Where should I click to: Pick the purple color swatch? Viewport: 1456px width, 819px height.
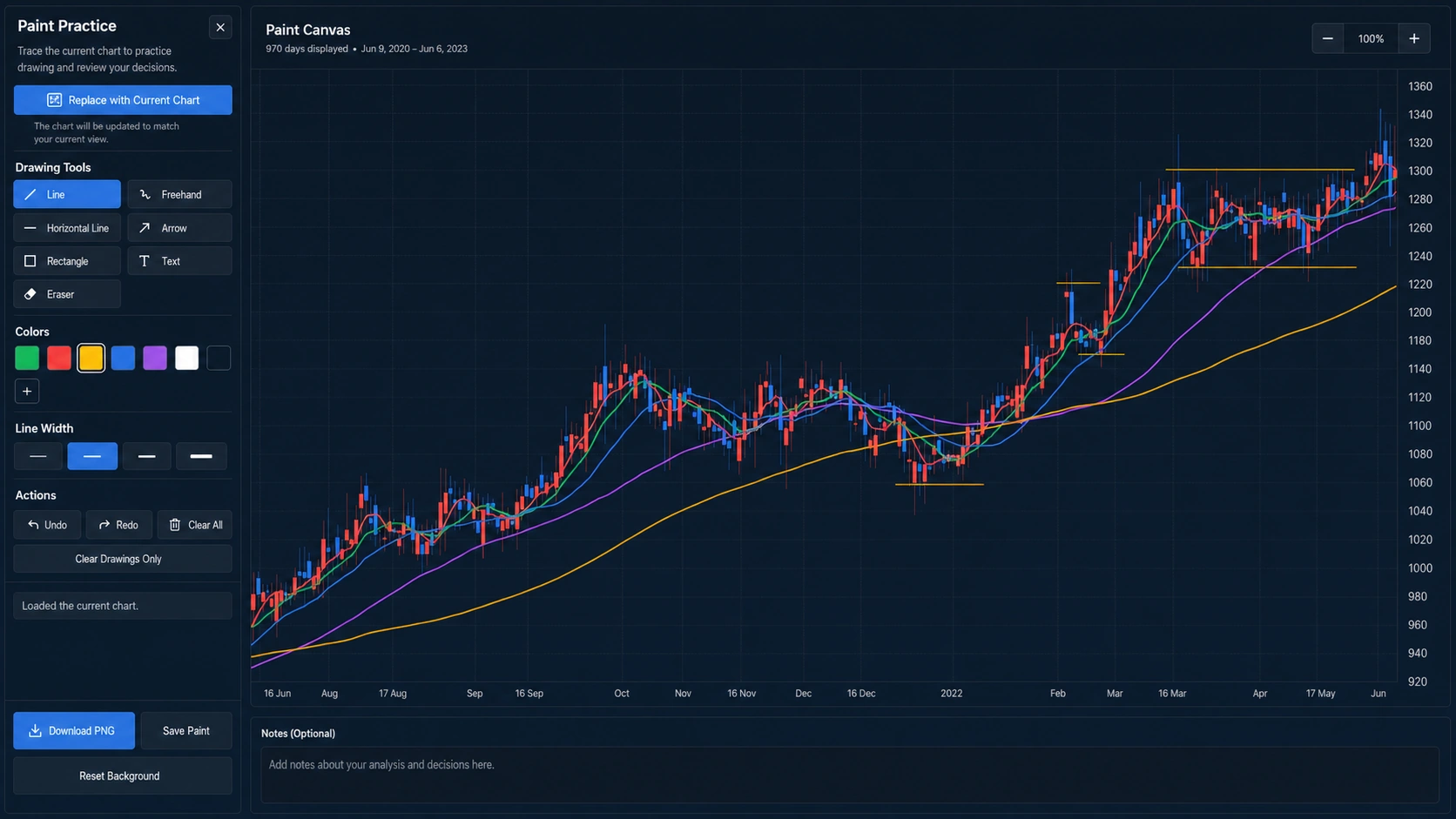[x=155, y=358]
